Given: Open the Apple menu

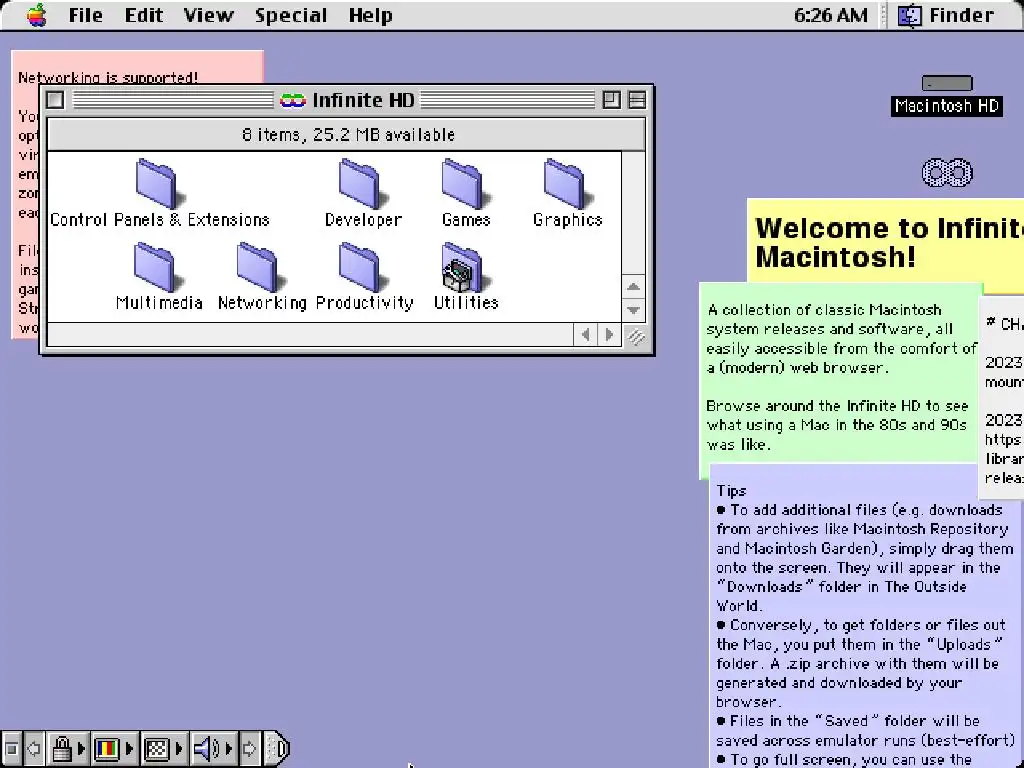Looking at the screenshot, I should pyautogui.click(x=37, y=15).
